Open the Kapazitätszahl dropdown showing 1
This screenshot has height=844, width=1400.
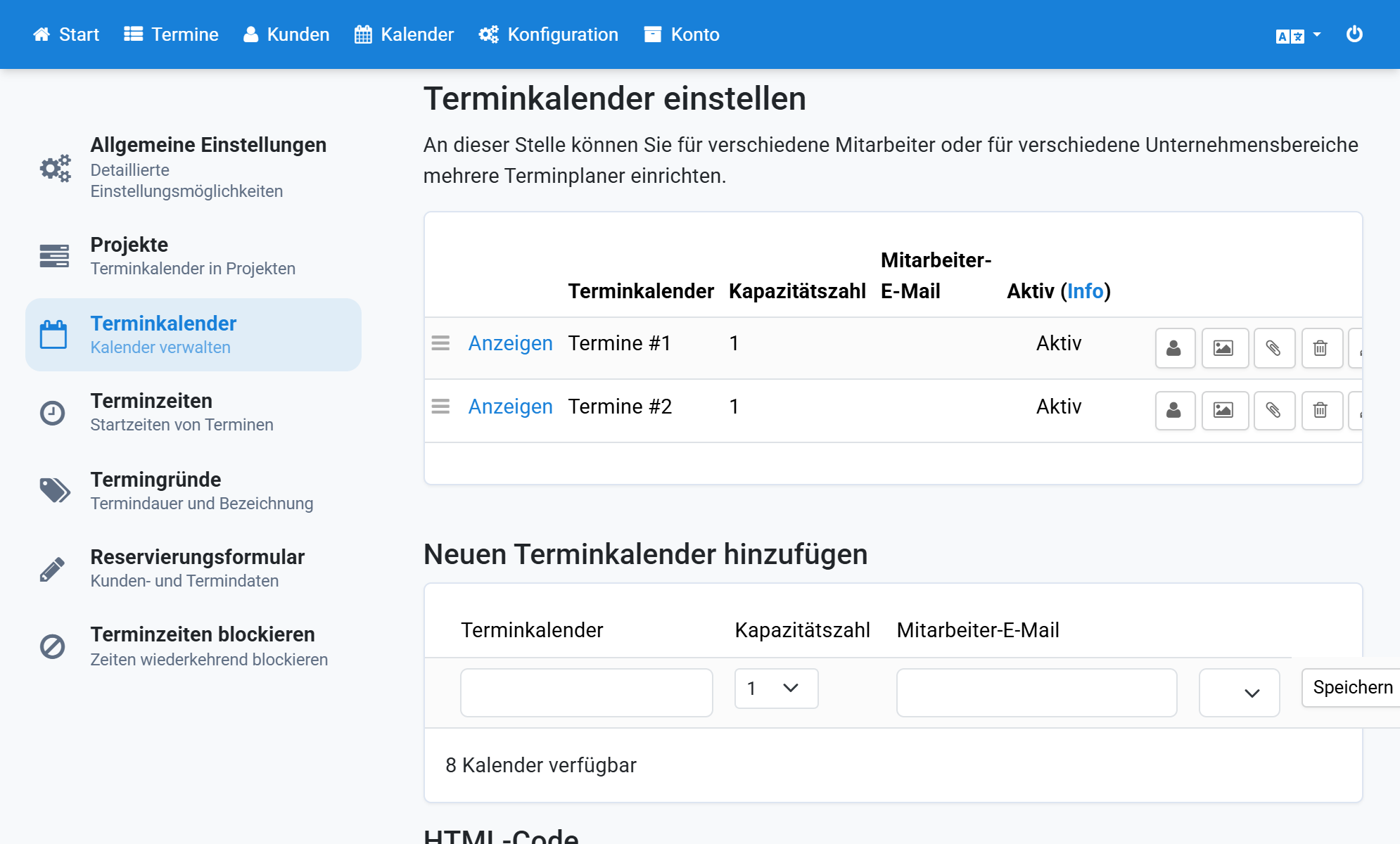776,688
